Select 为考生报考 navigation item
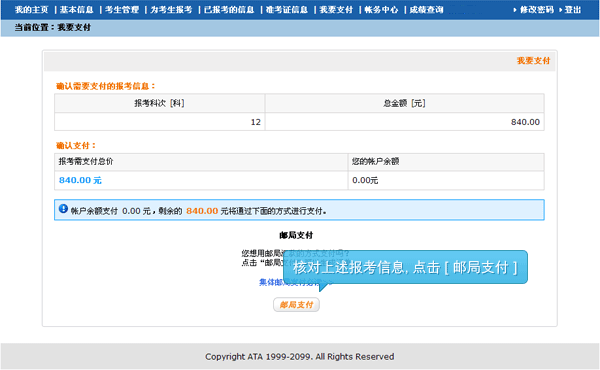 click(171, 10)
